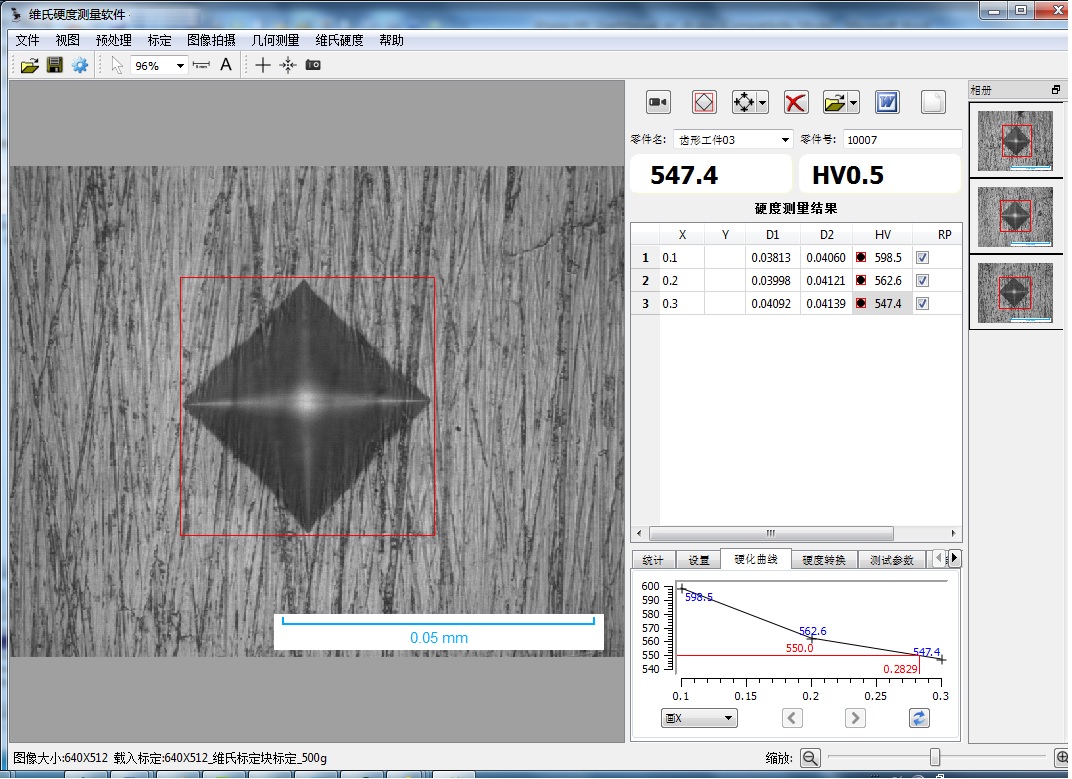The width and height of the screenshot is (1072, 779).
Task: Click the diamond indentation auto-measure icon
Action: pyautogui.click(x=704, y=102)
